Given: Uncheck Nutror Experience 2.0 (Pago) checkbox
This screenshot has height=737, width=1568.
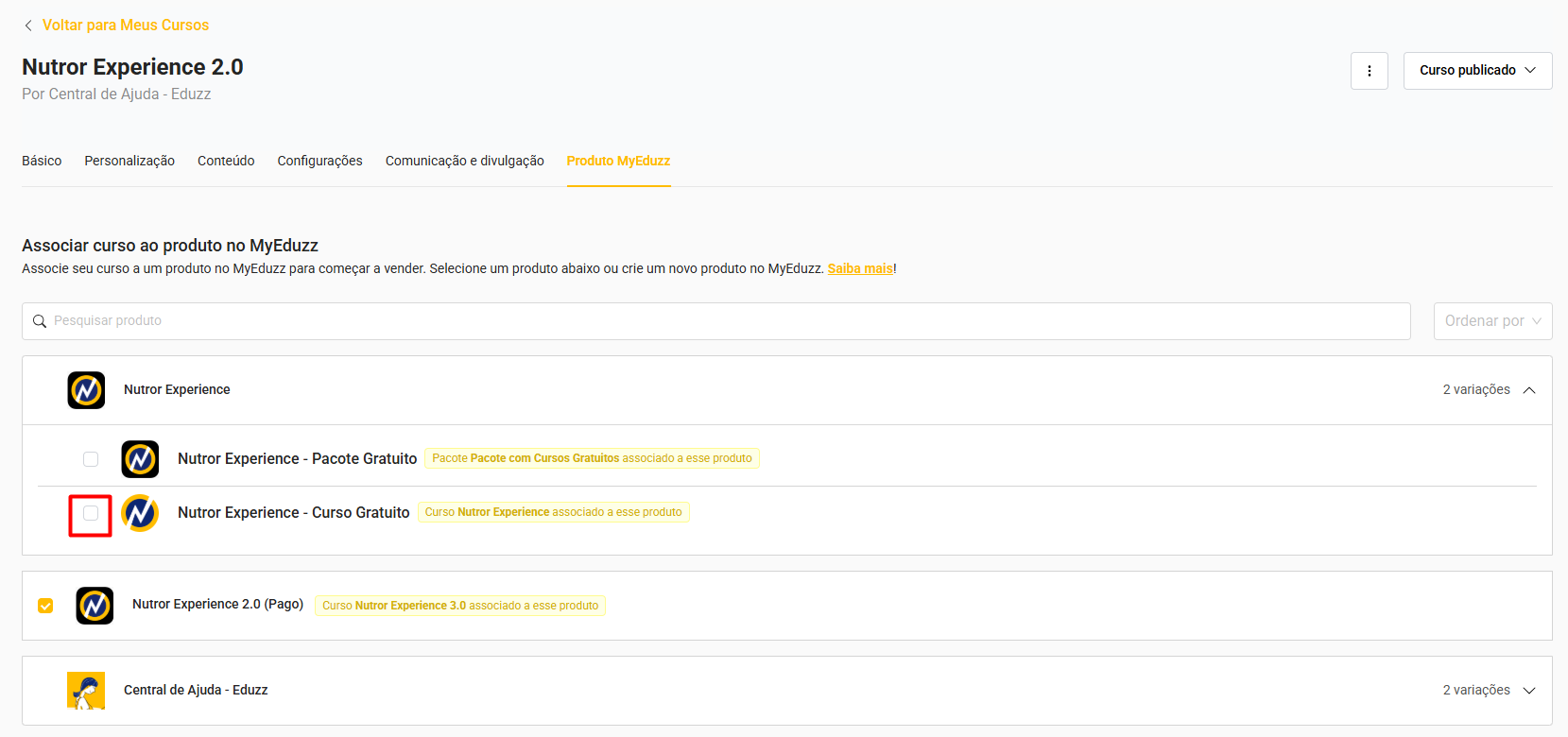Looking at the screenshot, I should (45, 606).
